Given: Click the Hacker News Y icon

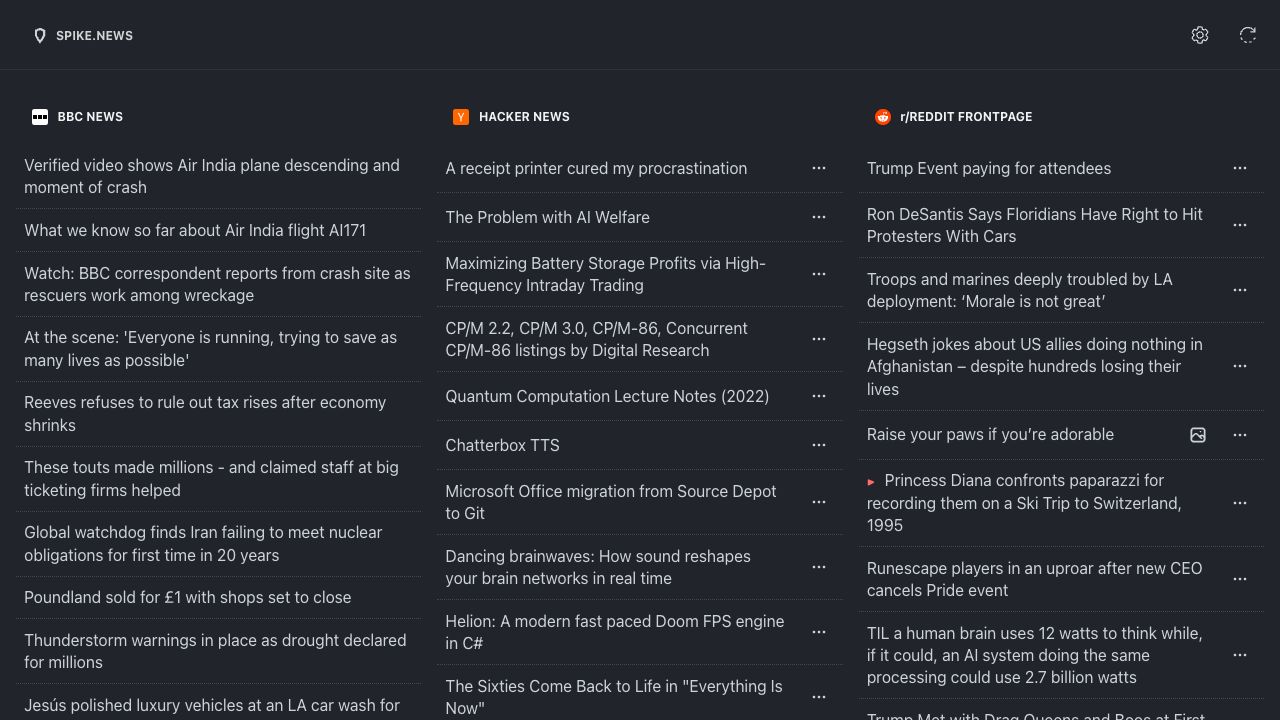Looking at the screenshot, I should point(461,117).
